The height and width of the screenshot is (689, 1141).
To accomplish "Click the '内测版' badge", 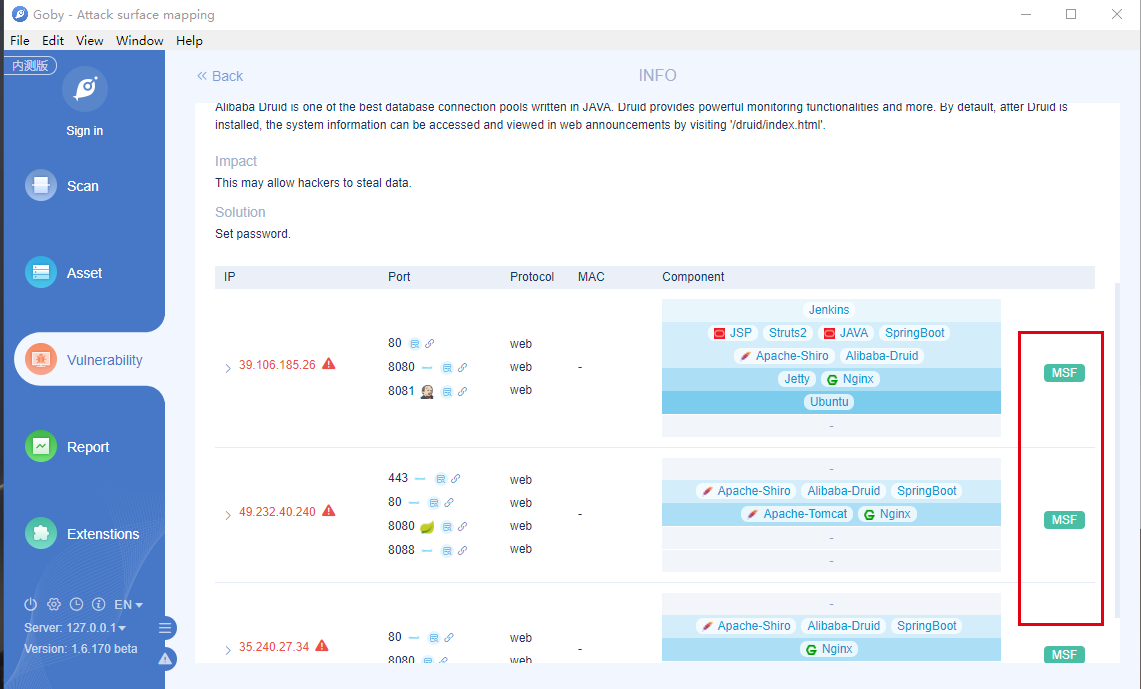I will click(31, 65).
